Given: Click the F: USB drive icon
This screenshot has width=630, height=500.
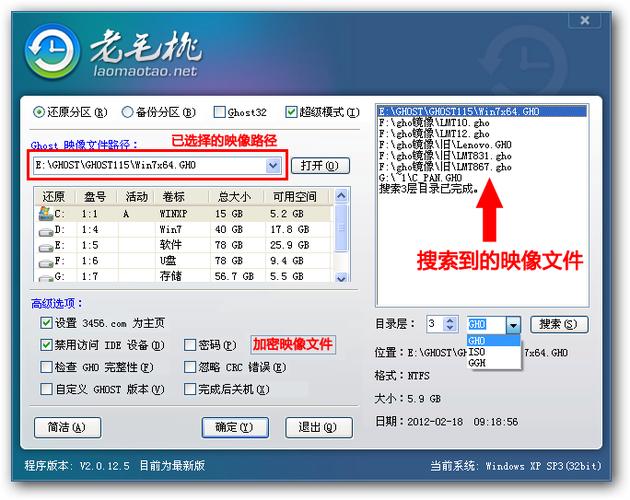Looking at the screenshot, I should 46,260.
